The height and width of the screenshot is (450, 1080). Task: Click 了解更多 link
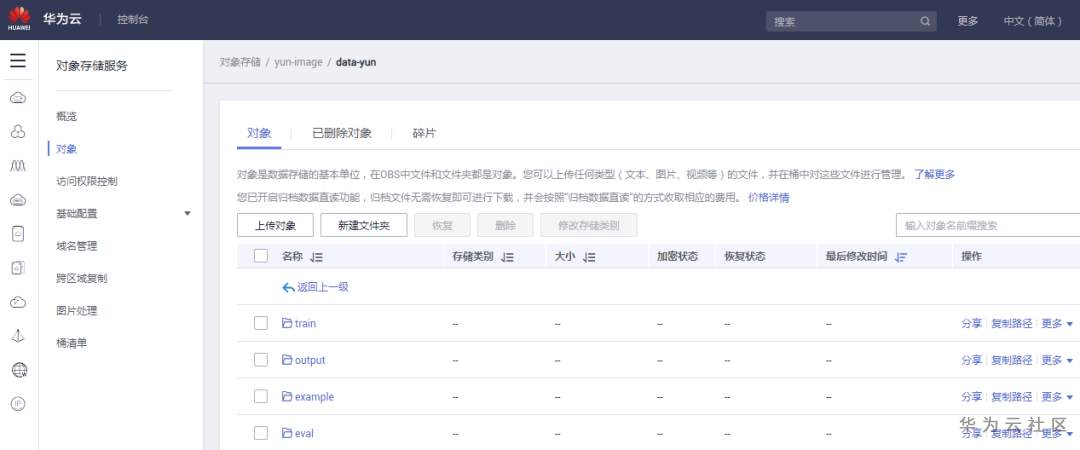coord(935,174)
